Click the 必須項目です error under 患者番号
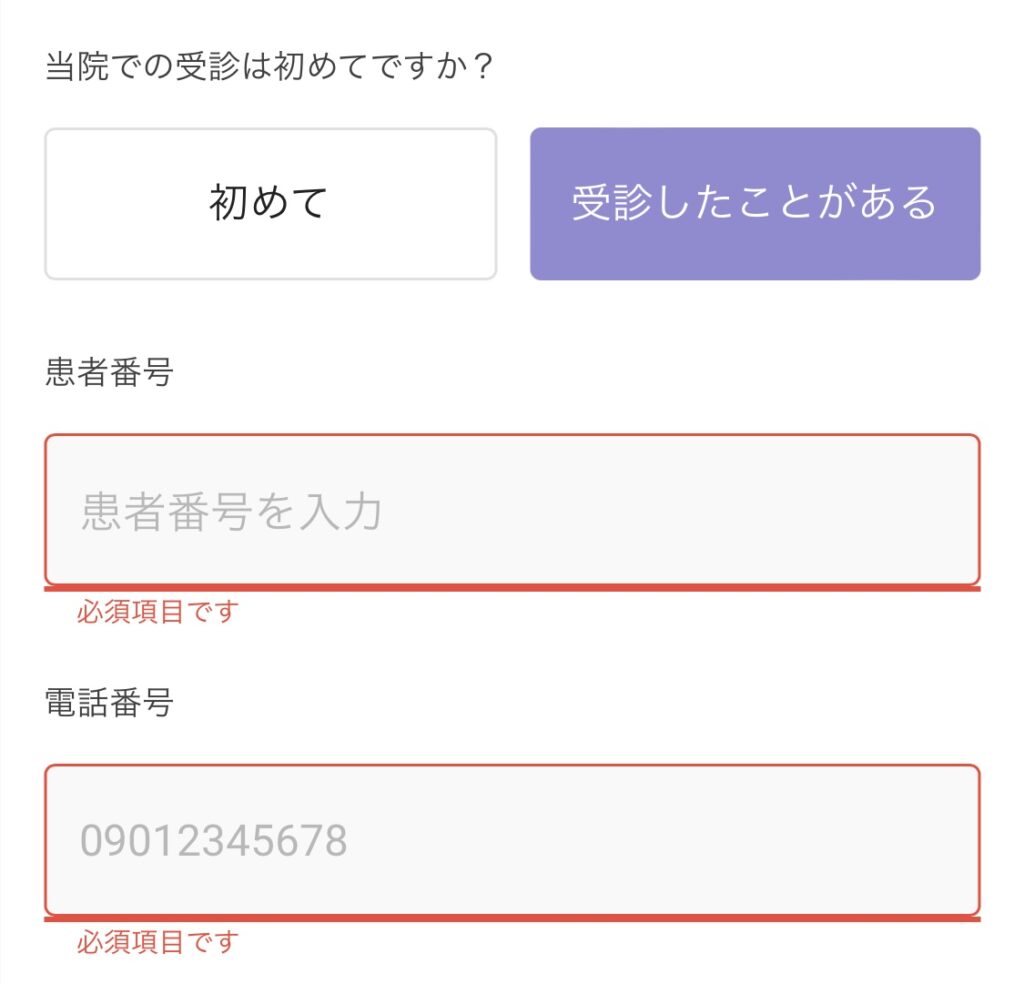Image resolution: width=1024 pixels, height=984 pixels. (158, 611)
